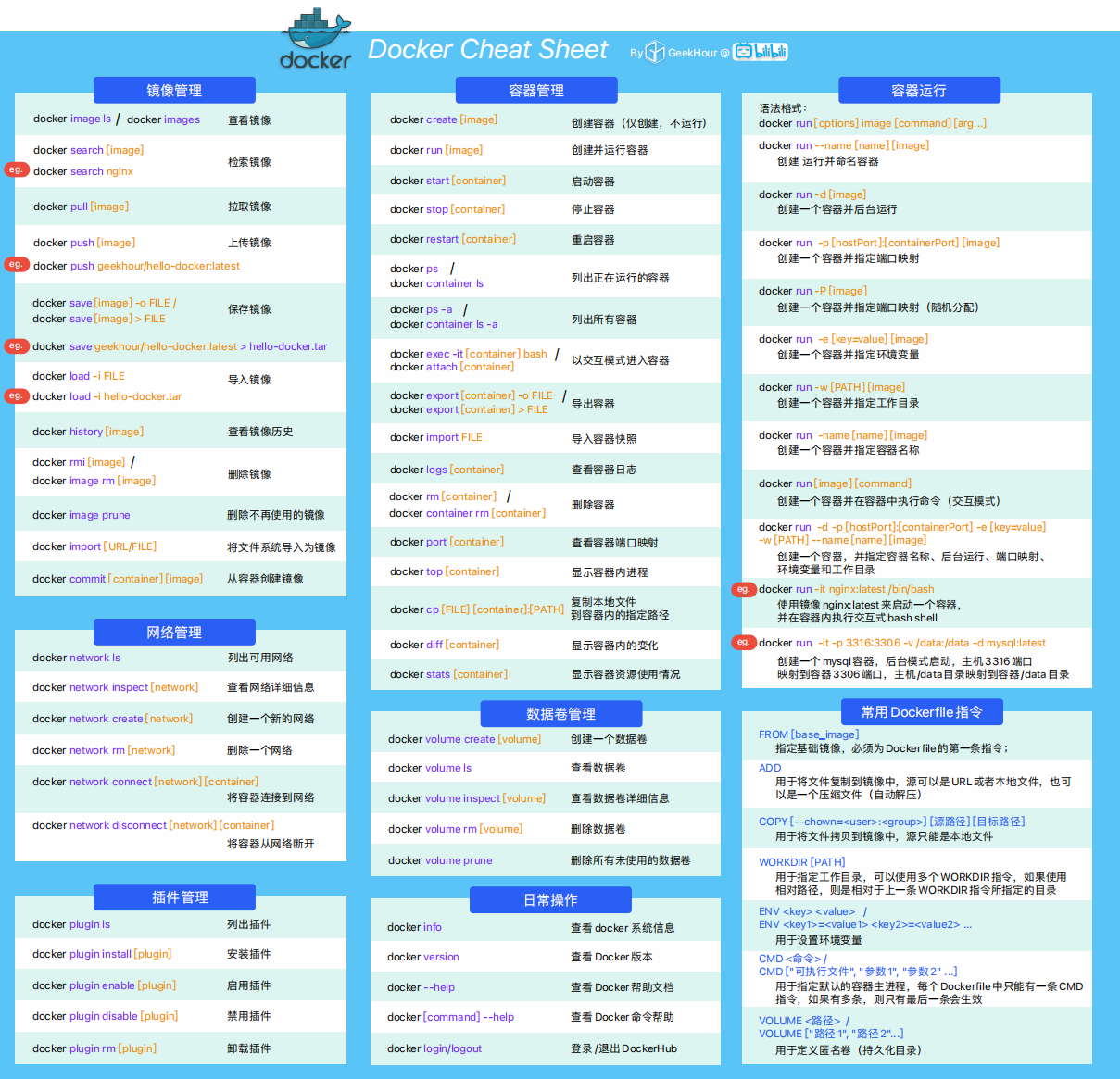Click the 'docker plugin ls' command
The height and width of the screenshot is (1079, 1120).
point(71,924)
